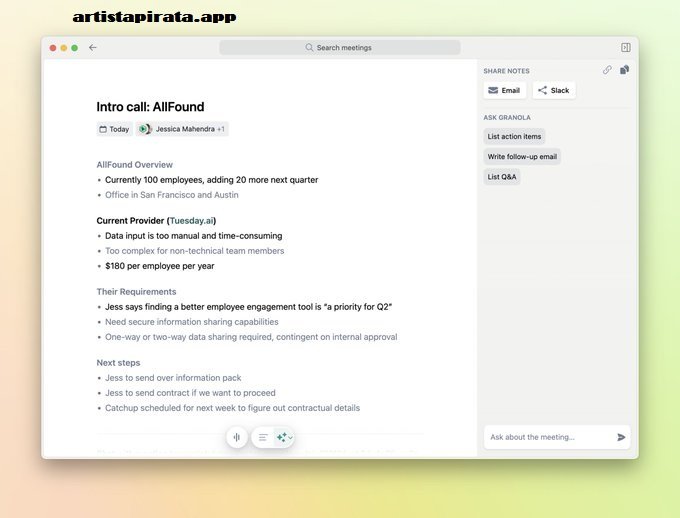
Task: Click "Currently 100 employees, adding 20 more" line
Action: pyautogui.click(x=212, y=180)
